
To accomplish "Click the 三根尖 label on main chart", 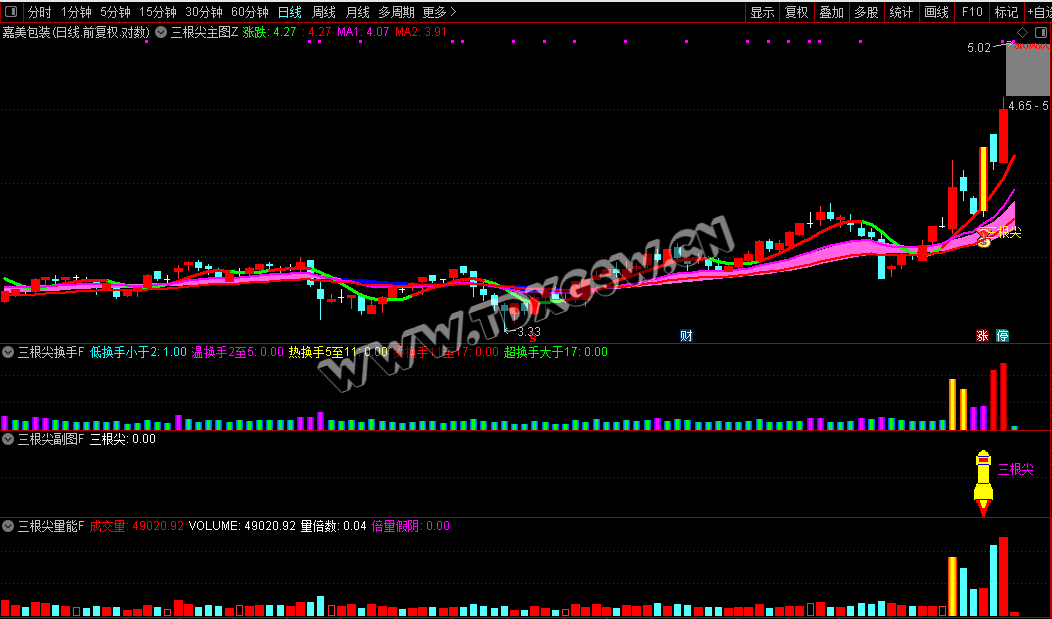I will 1004,233.
